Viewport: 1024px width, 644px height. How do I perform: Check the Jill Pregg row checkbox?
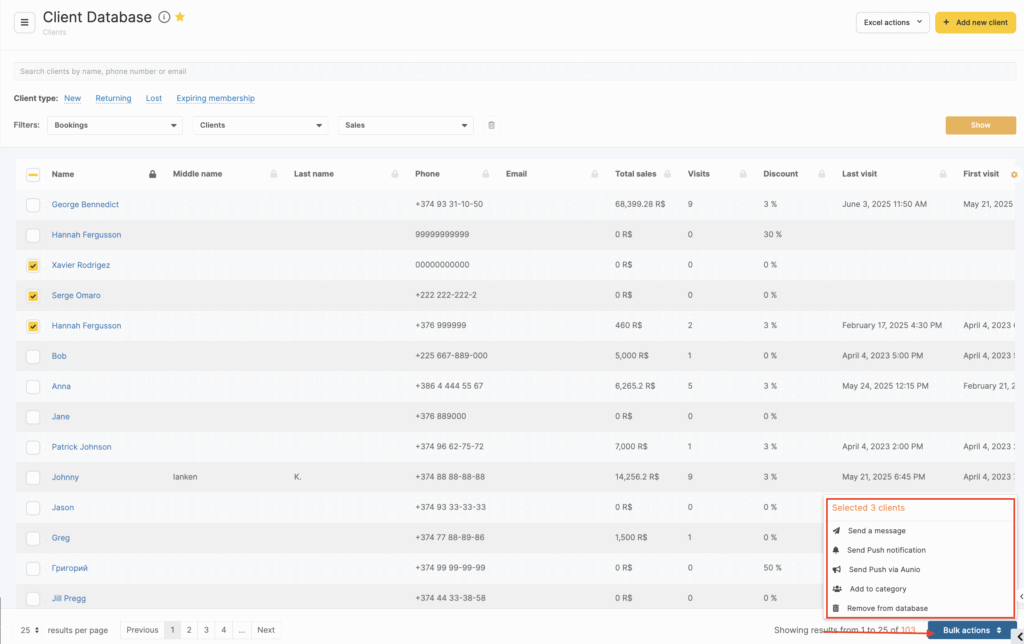click(x=33, y=599)
